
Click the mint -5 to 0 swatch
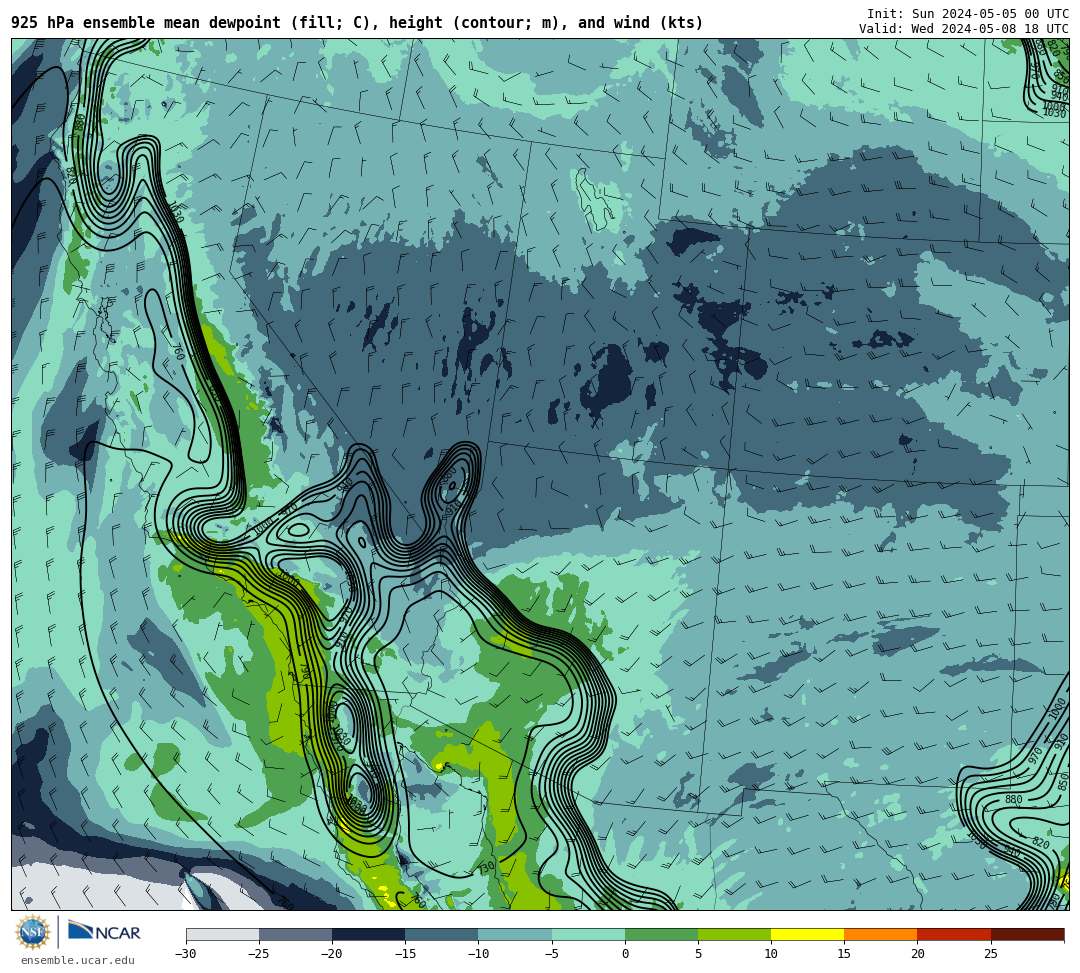click(588, 934)
